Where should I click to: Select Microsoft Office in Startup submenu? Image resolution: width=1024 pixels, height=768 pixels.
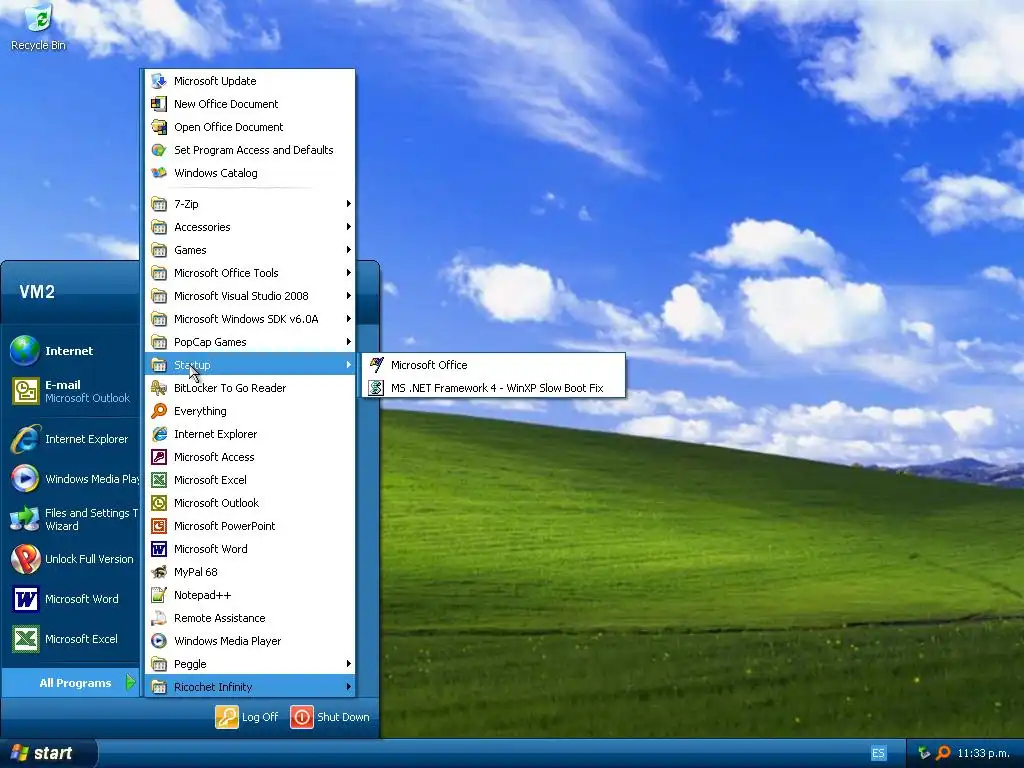pyautogui.click(x=494, y=364)
